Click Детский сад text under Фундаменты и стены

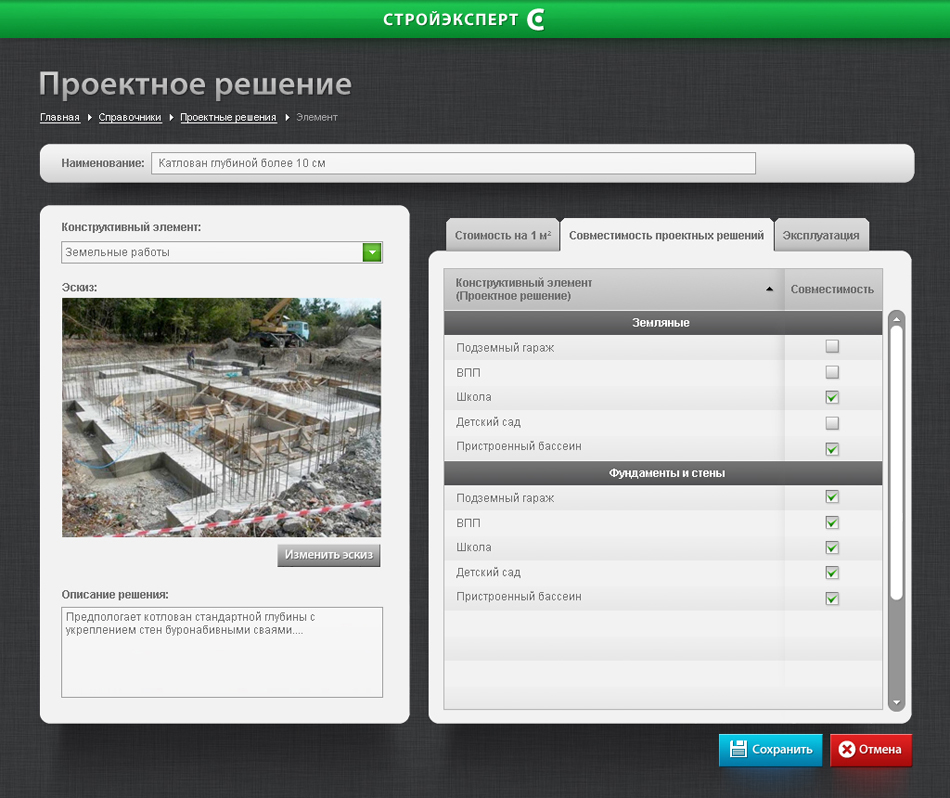[488, 573]
